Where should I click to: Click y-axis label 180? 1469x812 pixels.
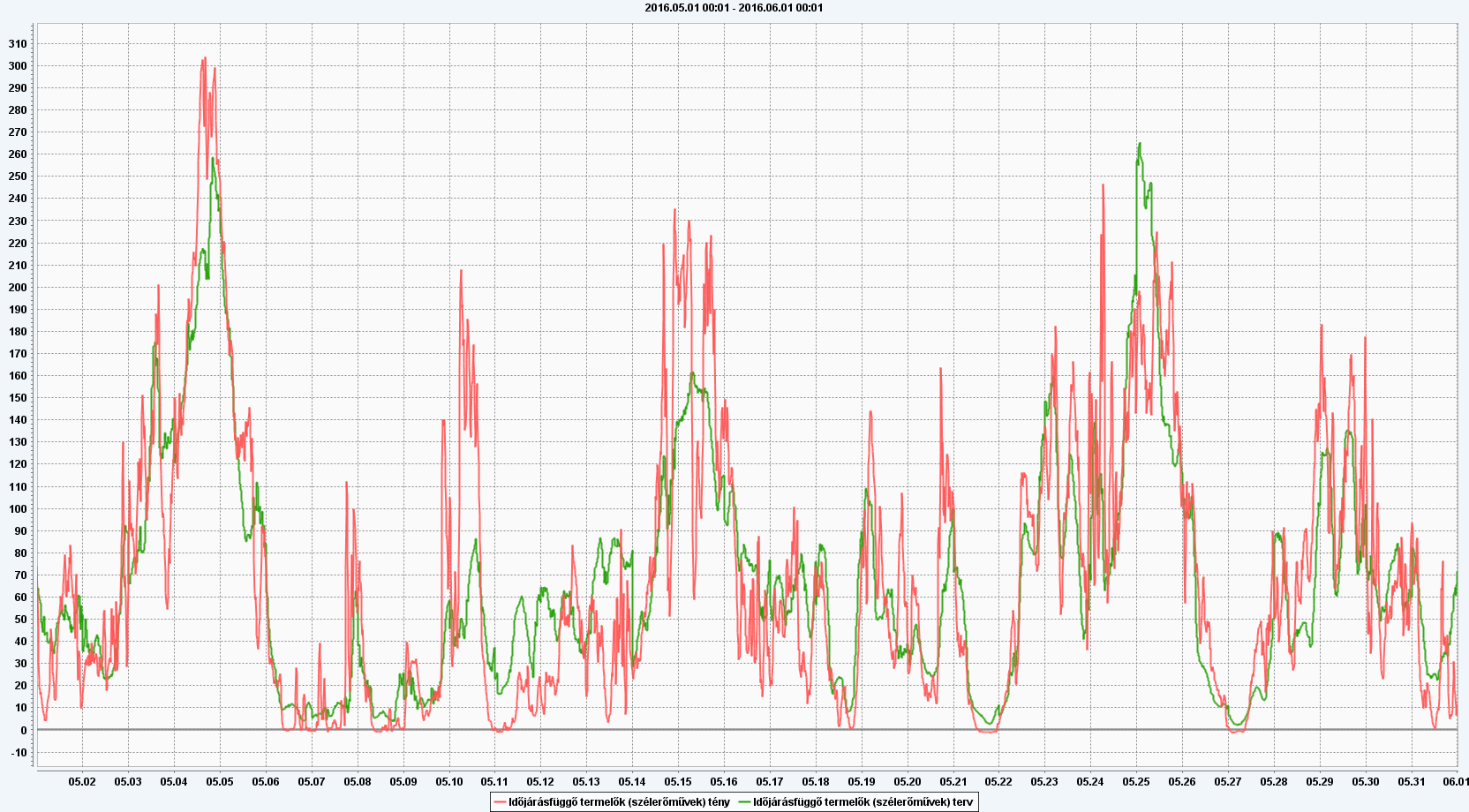(x=18, y=332)
